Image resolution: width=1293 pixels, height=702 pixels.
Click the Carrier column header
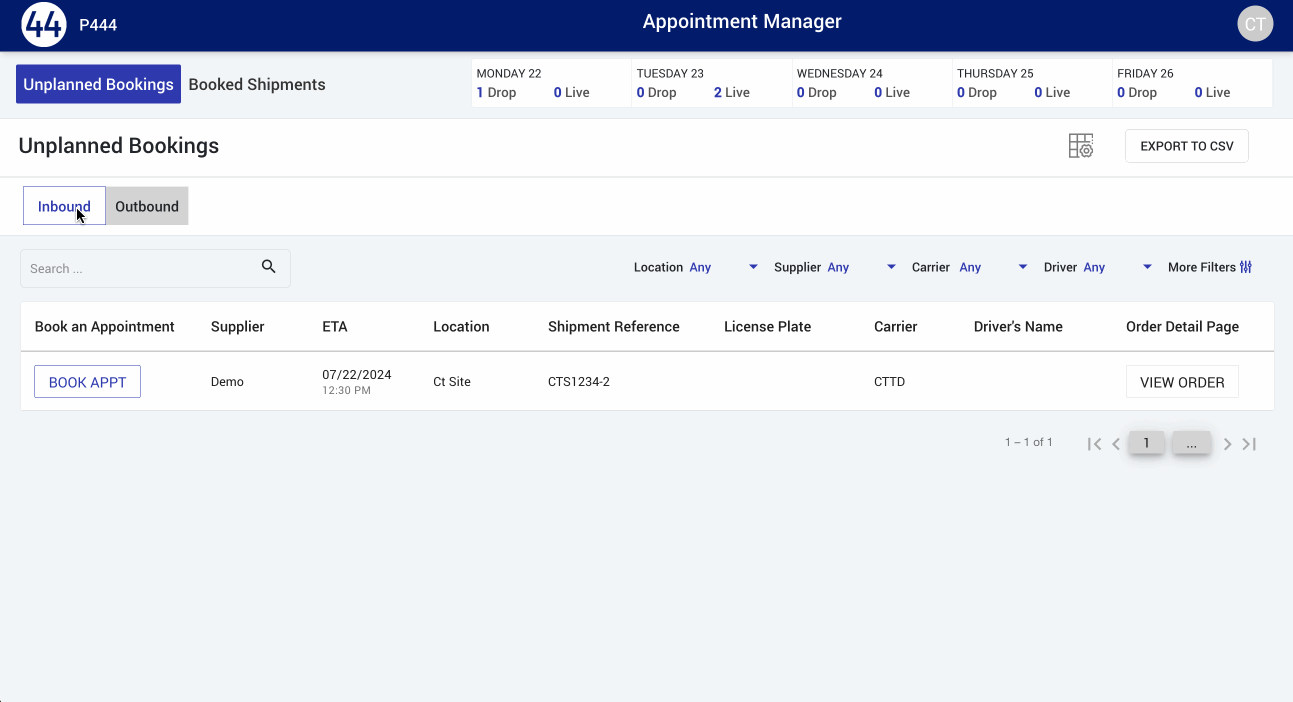point(895,326)
